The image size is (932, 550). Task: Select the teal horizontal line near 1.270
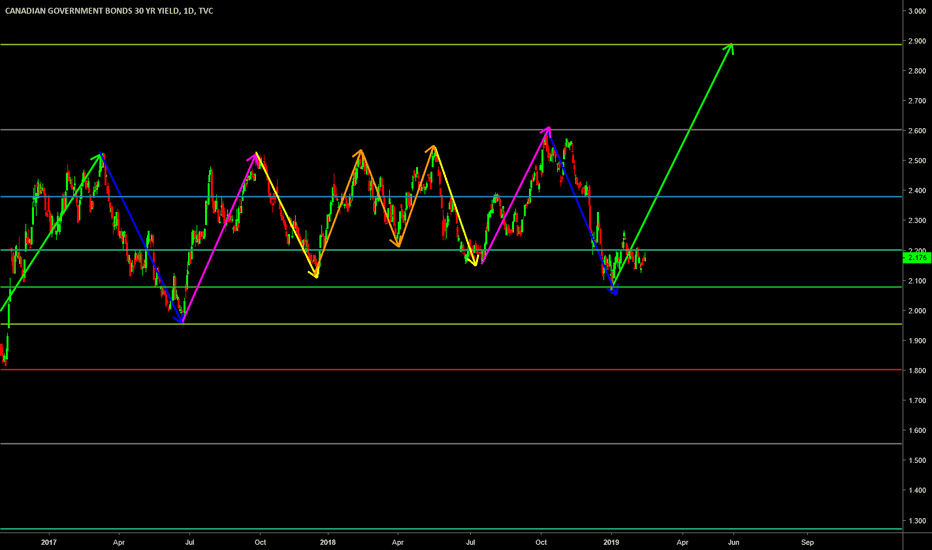[451, 529]
